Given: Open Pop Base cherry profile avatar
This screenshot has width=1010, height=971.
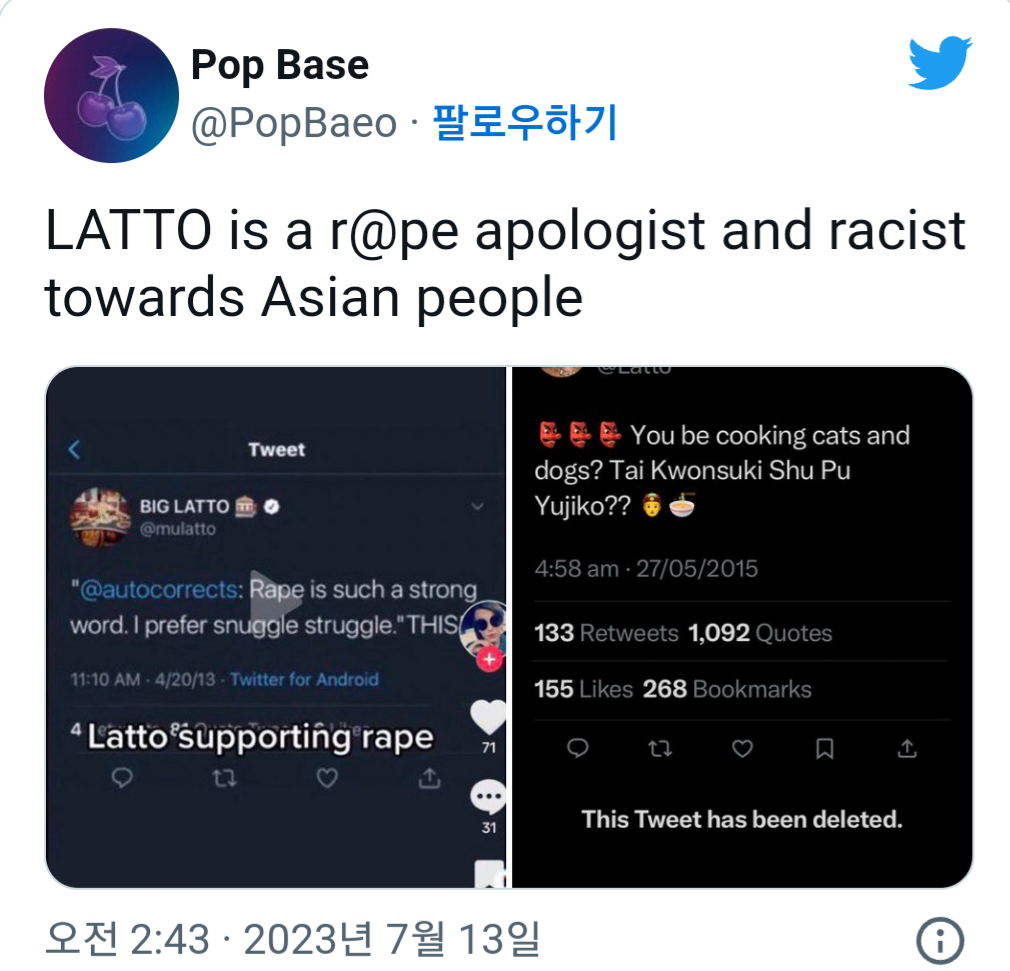Looking at the screenshot, I should tap(111, 95).
